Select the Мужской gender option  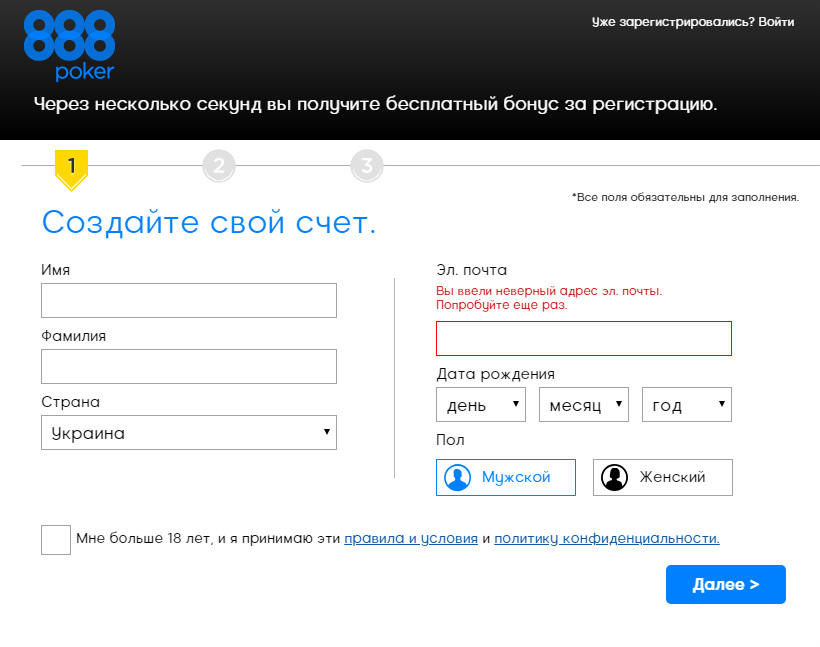505,477
